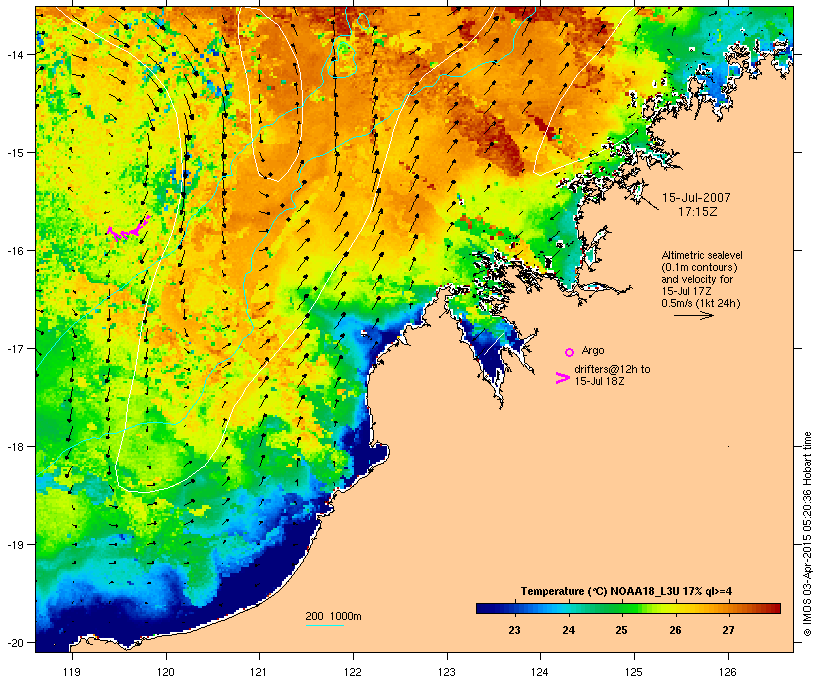
Task: Click the IMOS copyright timestamp vertical text
Action: 807,534
